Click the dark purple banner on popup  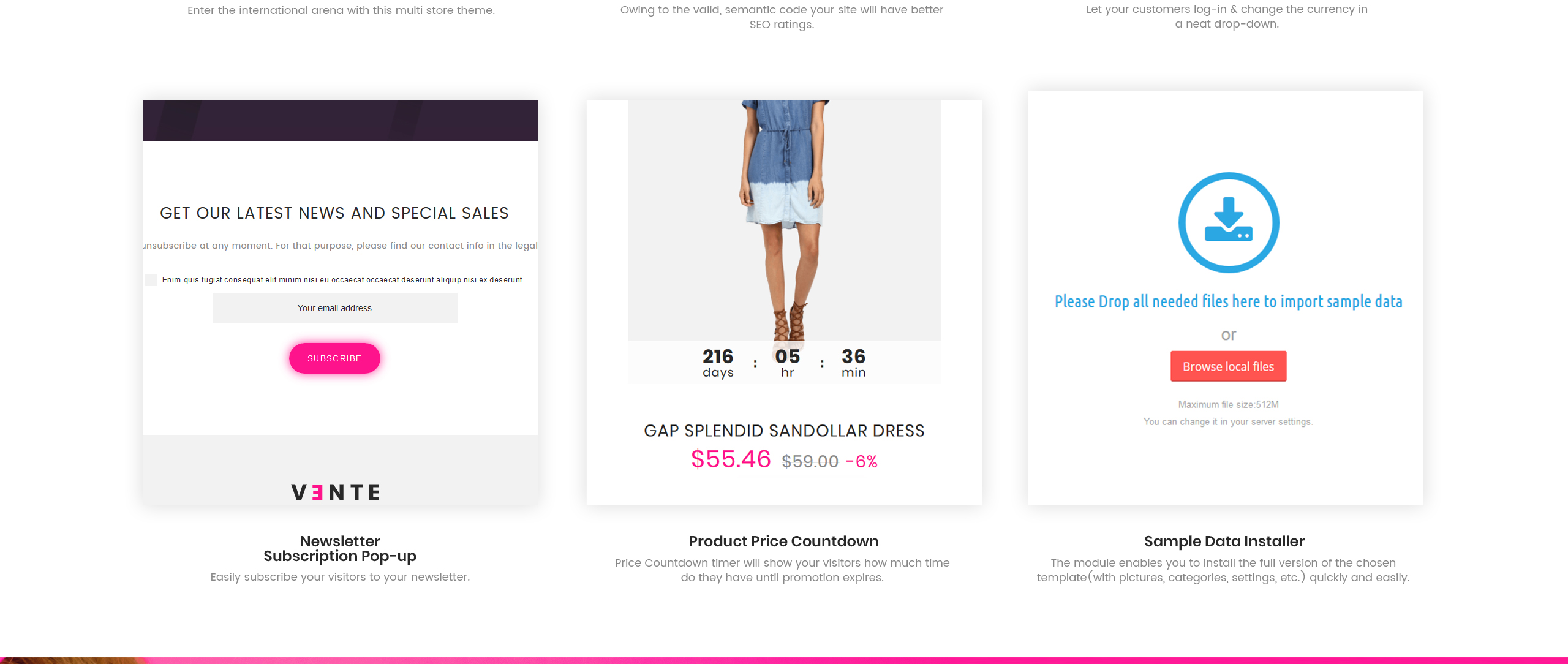coord(340,121)
